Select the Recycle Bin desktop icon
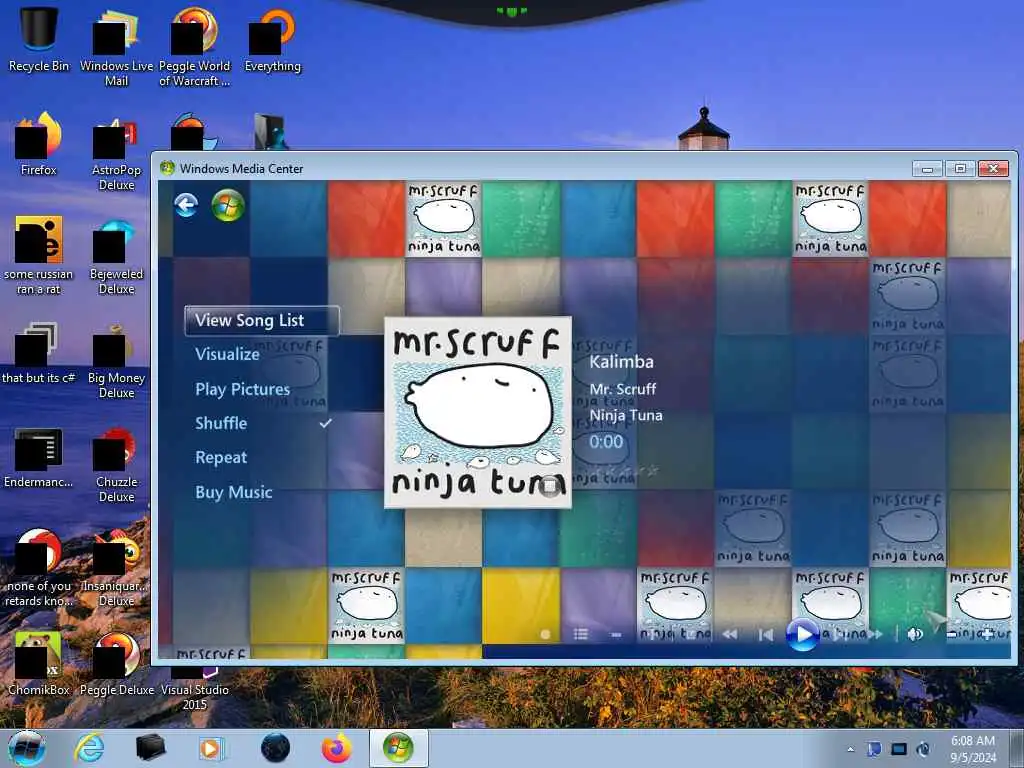Screen dimensions: 1024x768 pos(39,39)
